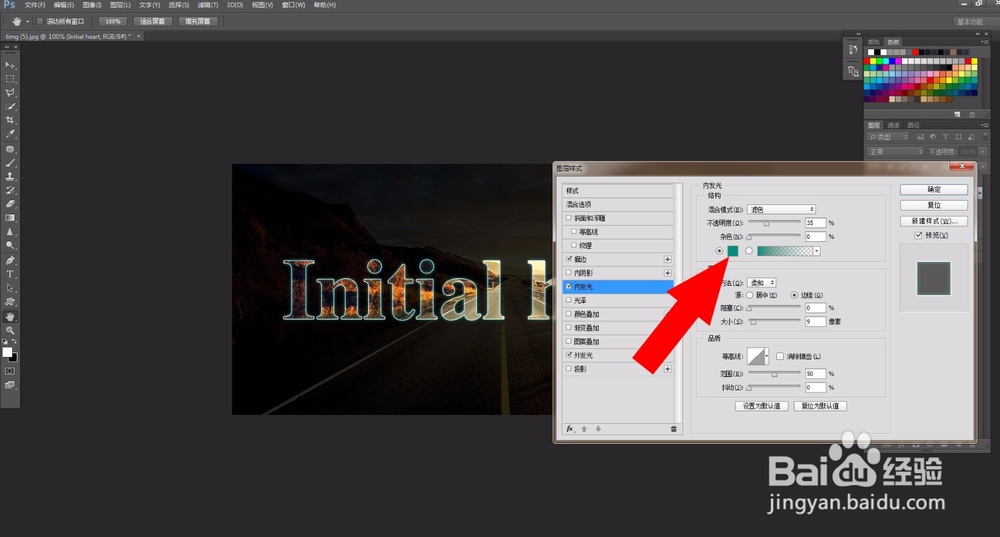This screenshot has width=1000, height=537.
Task: Select the Brush tool
Action: (10, 163)
